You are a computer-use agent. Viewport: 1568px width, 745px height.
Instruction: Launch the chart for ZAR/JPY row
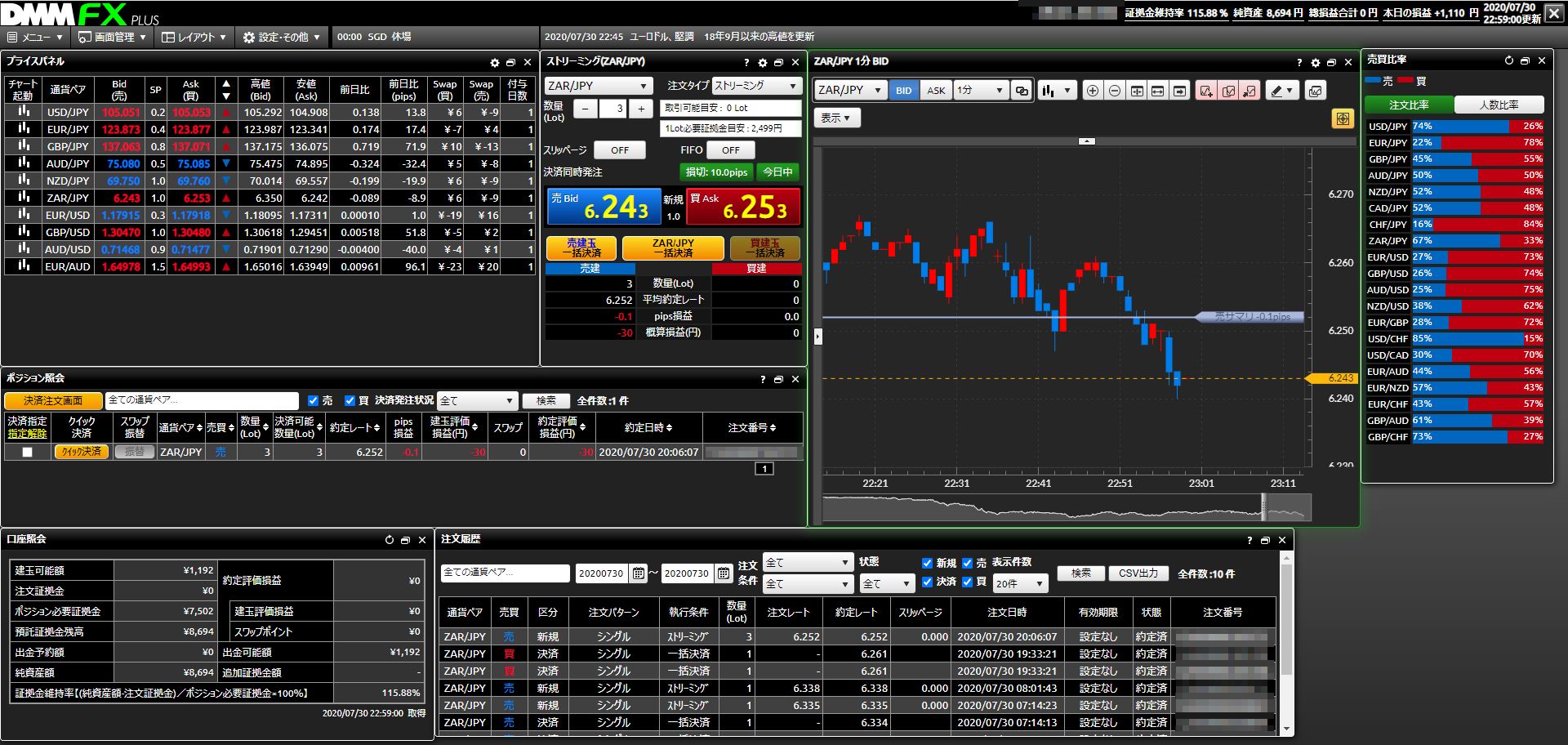(x=24, y=198)
